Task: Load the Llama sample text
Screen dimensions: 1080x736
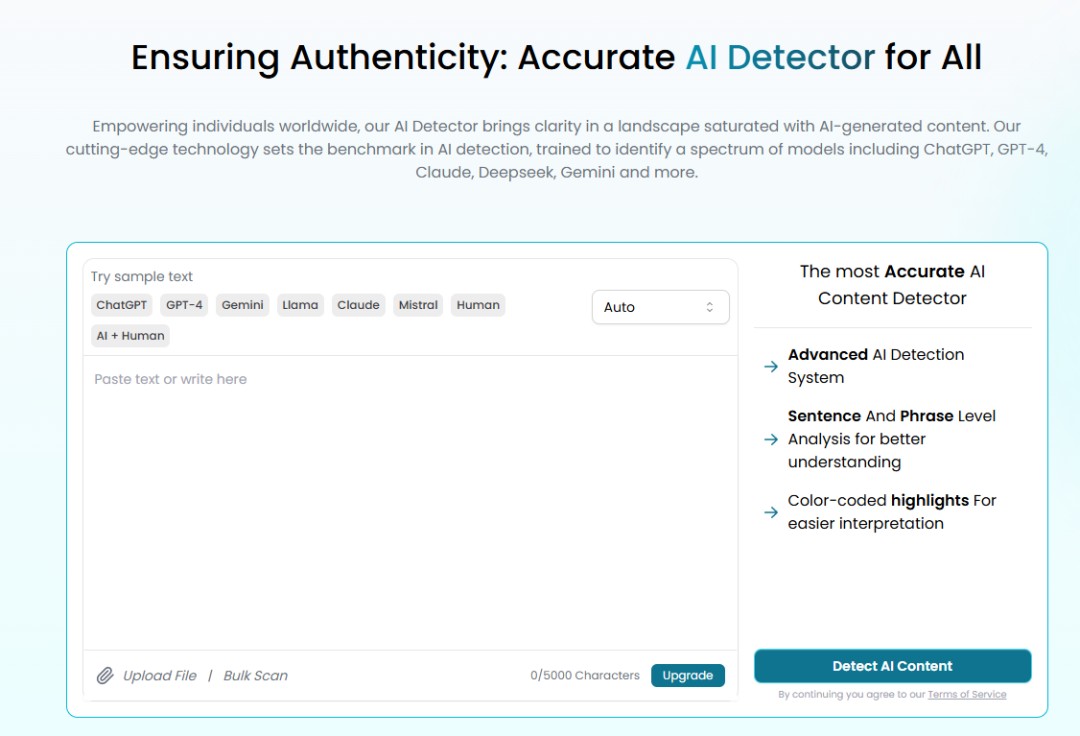Action: click(300, 305)
